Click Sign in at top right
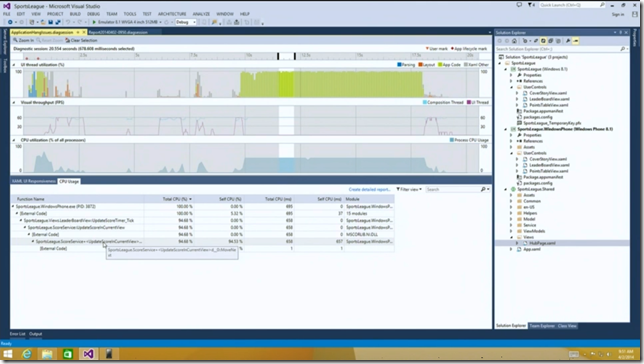Viewport: 644px width, 364px height. 618,14
